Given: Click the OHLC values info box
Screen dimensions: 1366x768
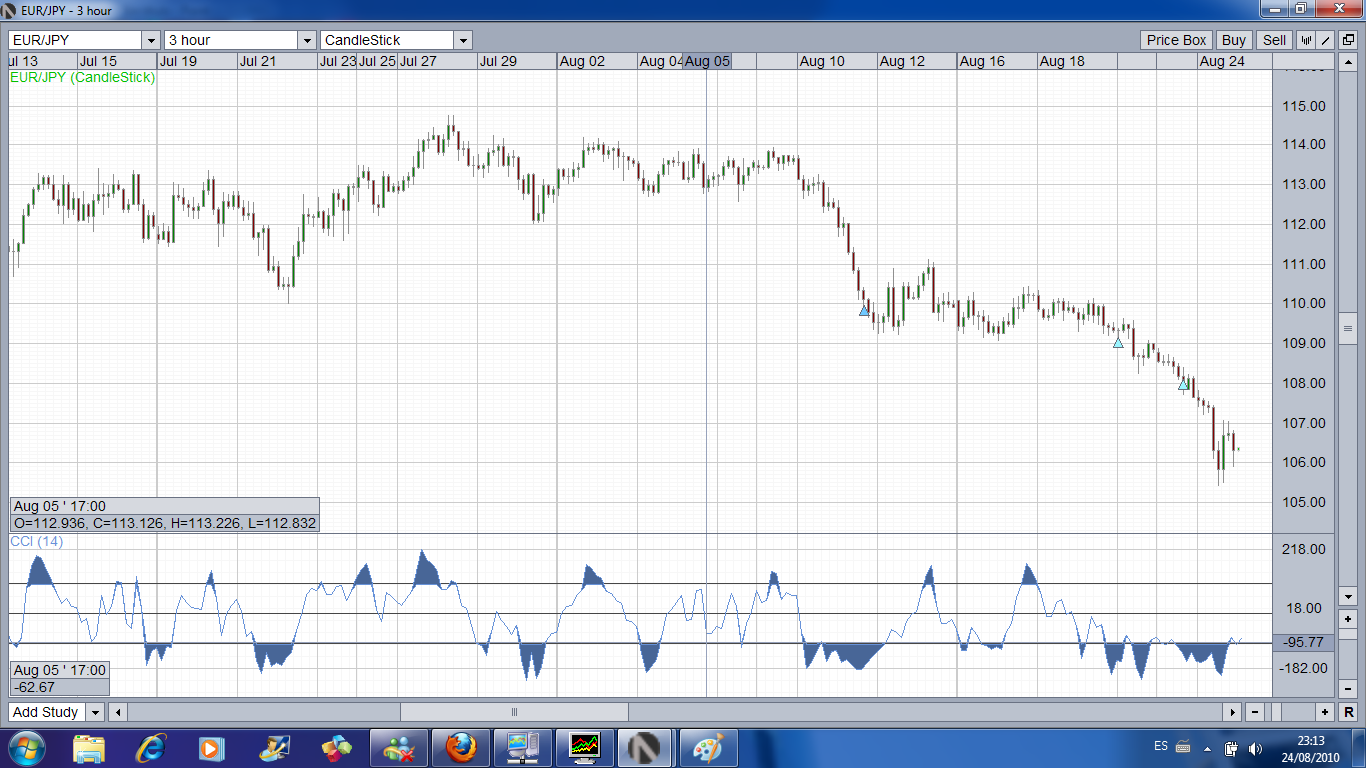Looking at the screenshot, I should point(165,522).
